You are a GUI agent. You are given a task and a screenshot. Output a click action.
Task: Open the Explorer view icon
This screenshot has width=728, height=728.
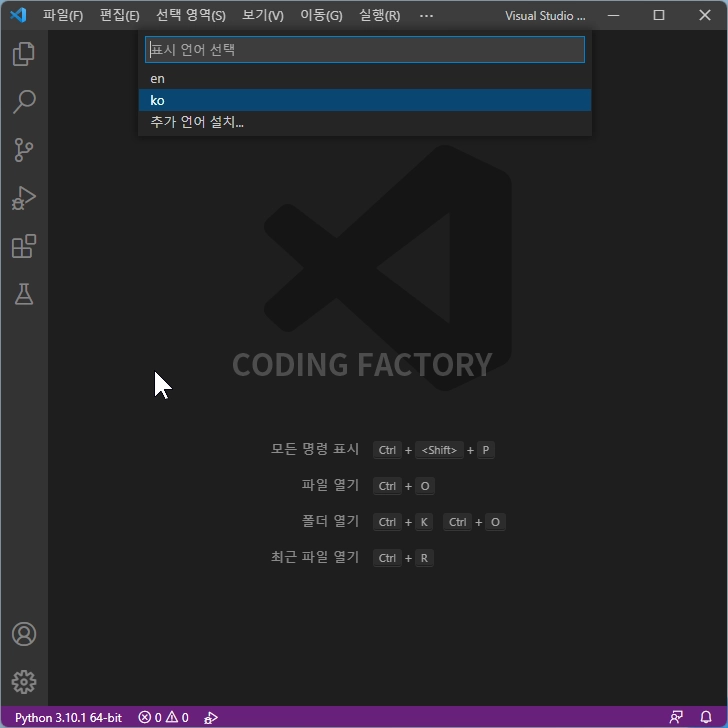tap(24, 54)
